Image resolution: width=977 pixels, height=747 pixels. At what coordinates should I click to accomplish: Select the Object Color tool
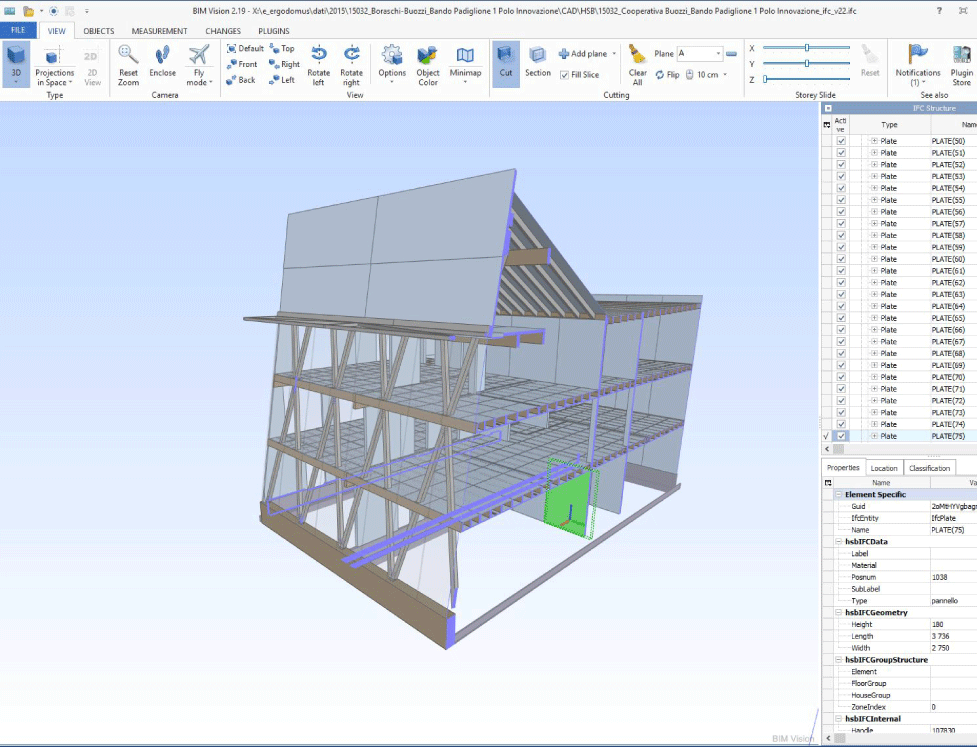pos(427,62)
